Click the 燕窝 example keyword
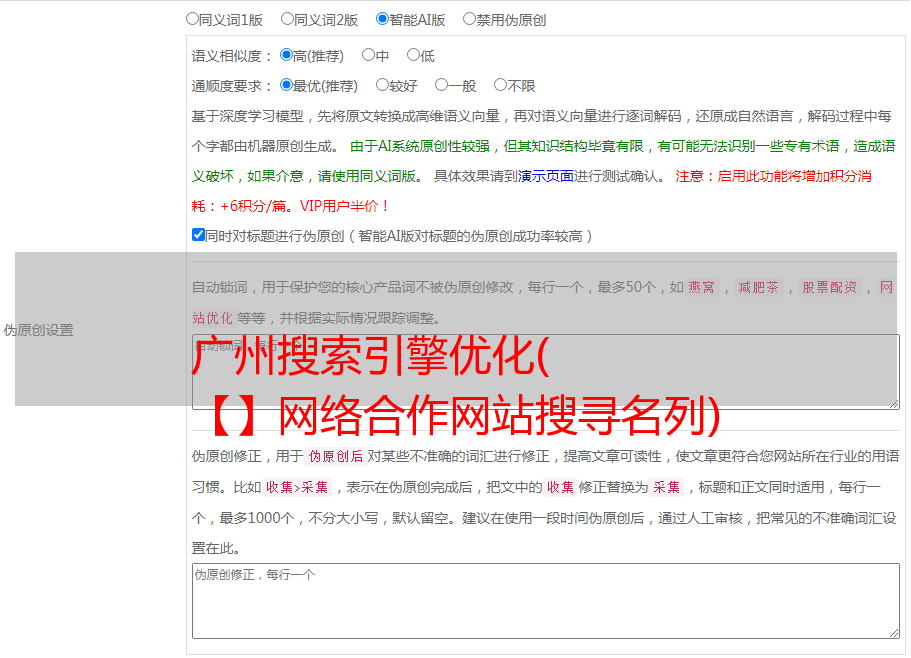The image size is (911, 658). click(x=702, y=287)
